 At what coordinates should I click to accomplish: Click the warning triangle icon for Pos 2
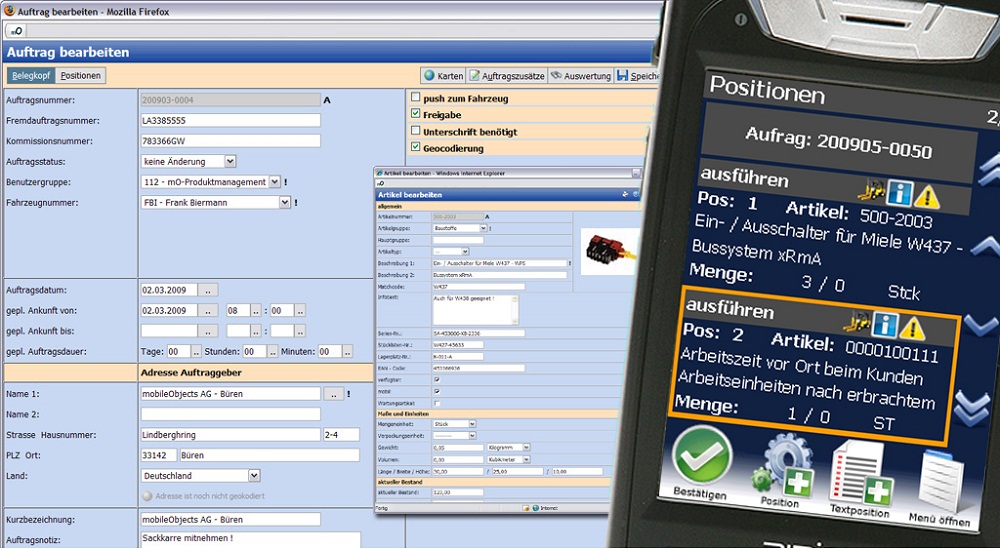point(911,325)
